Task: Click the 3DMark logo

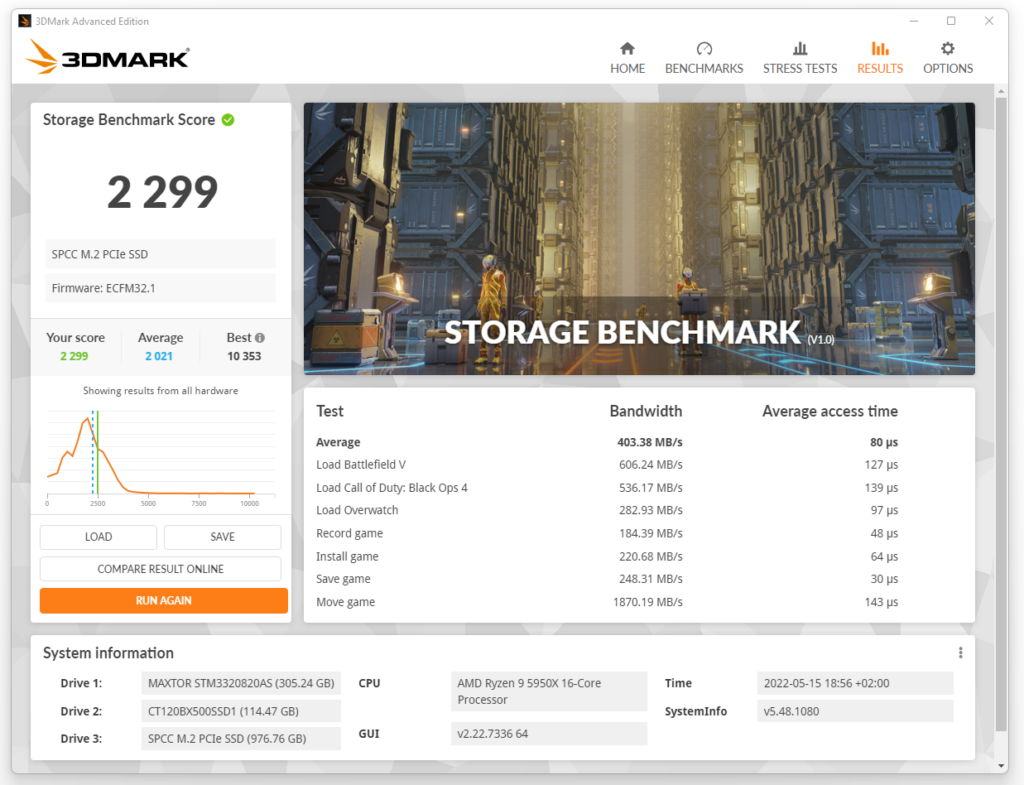Action: [108, 57]
